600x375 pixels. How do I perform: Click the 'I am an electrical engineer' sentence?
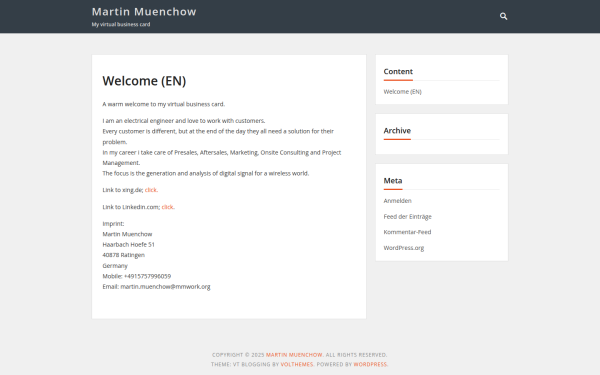coord(184,121)
